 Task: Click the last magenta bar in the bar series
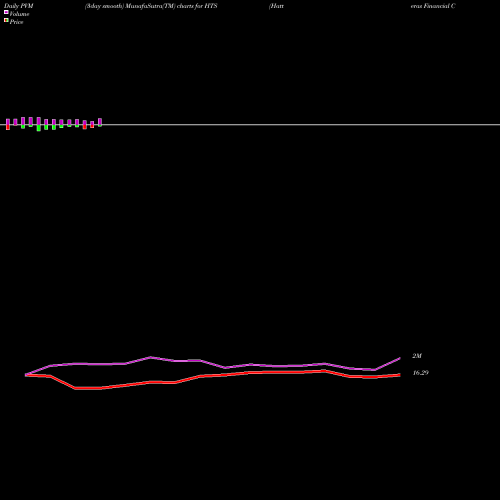(x=100, y=122)
